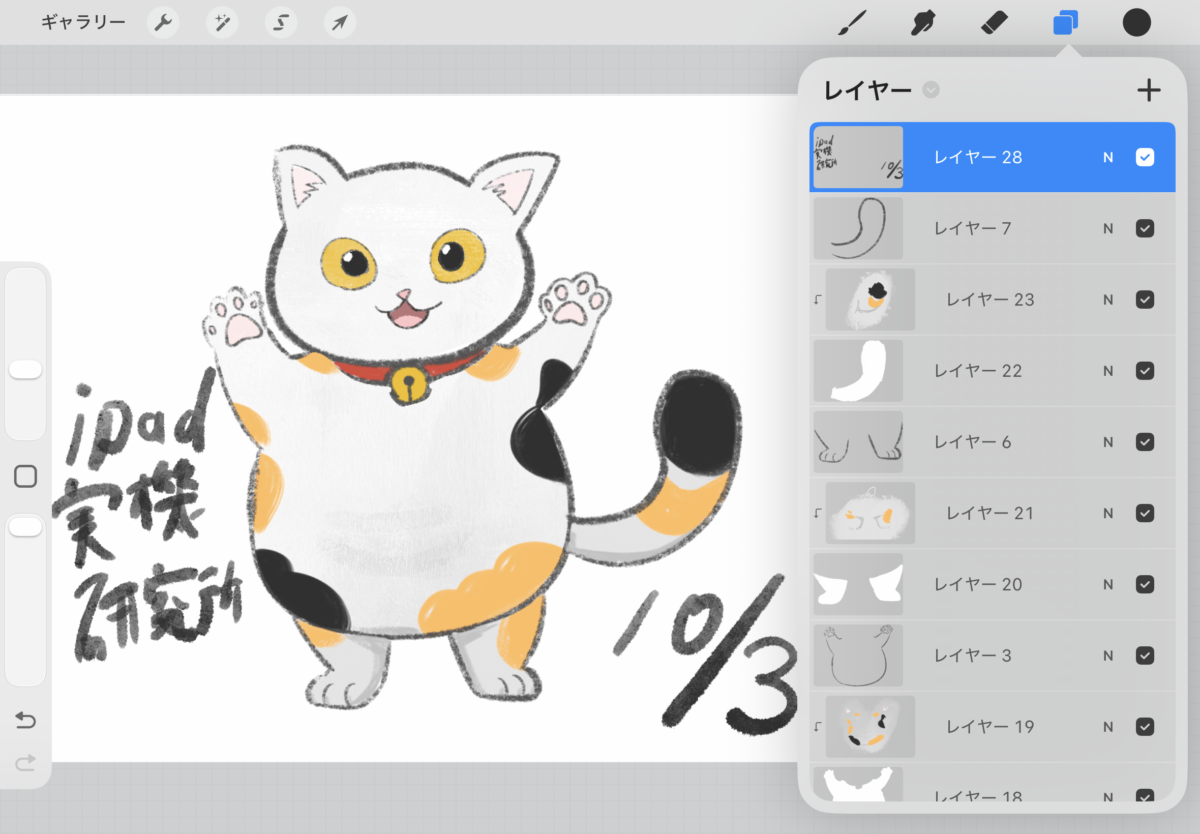Click the レイヤー 7 layer name

coord(973,228)
